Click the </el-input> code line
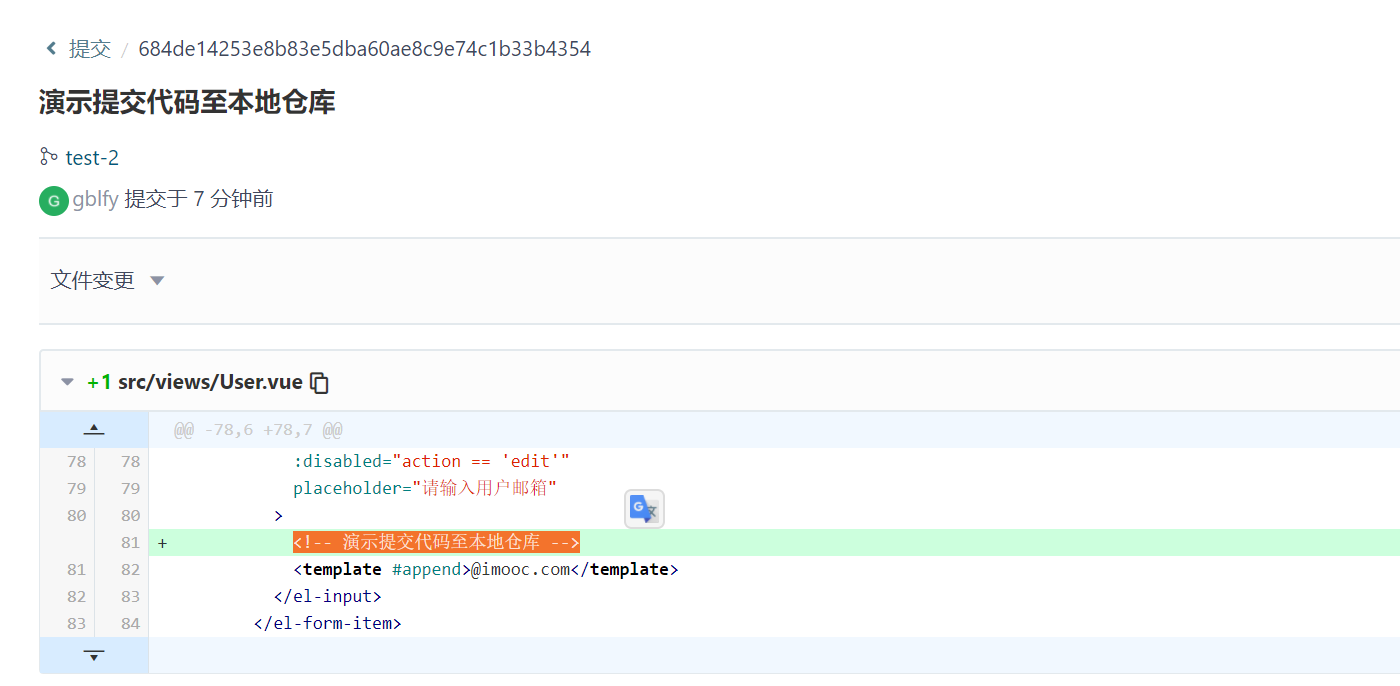This screenshot has height=686, width=1400. (x=328, y=596)
